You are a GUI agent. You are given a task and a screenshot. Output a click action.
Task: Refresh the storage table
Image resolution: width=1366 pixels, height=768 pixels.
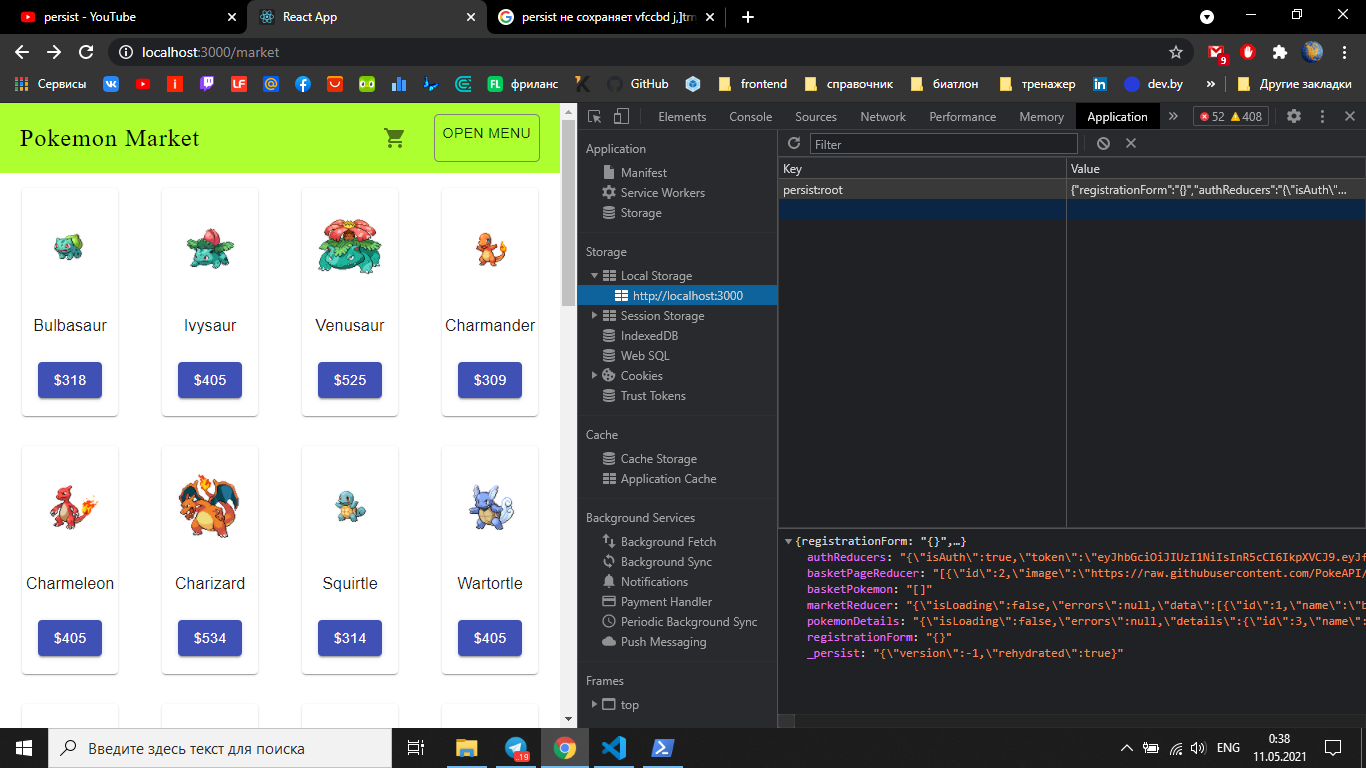(x=794, y=144)
